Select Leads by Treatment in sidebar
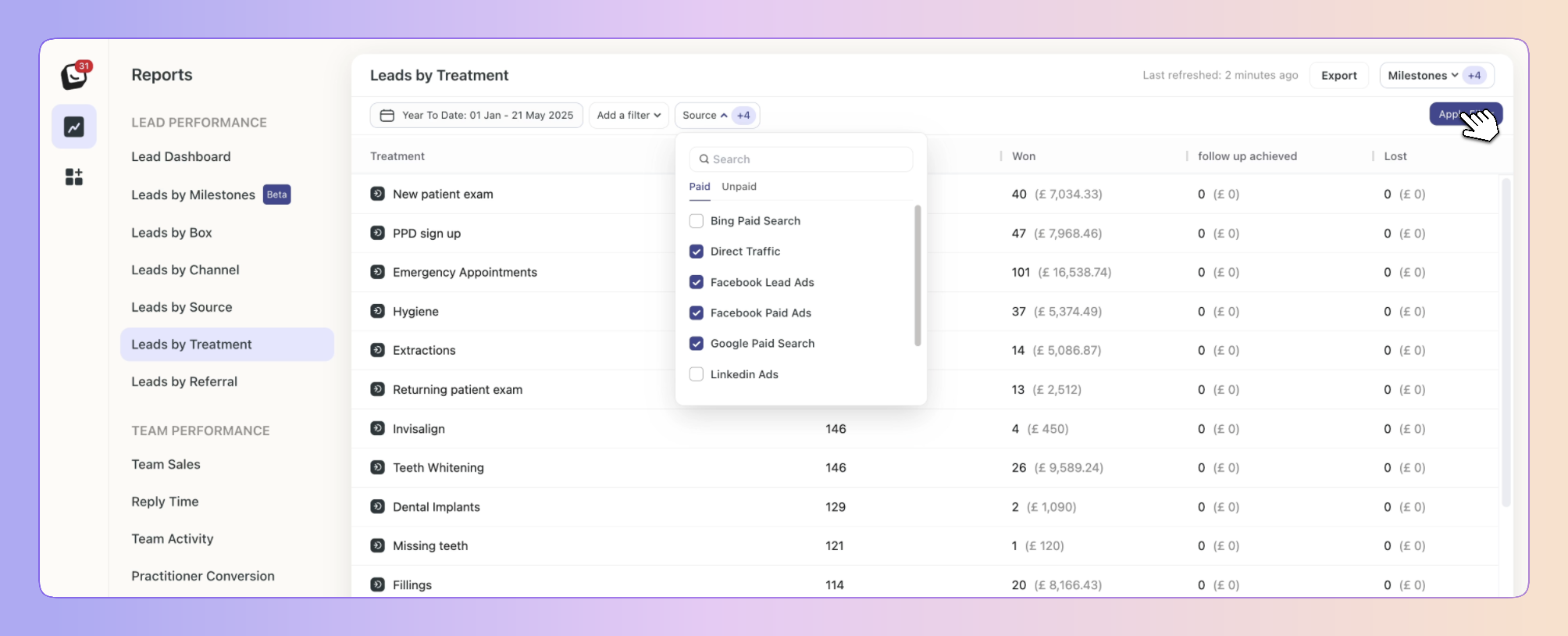This screenshot has height=636, width=1568. 227,345
